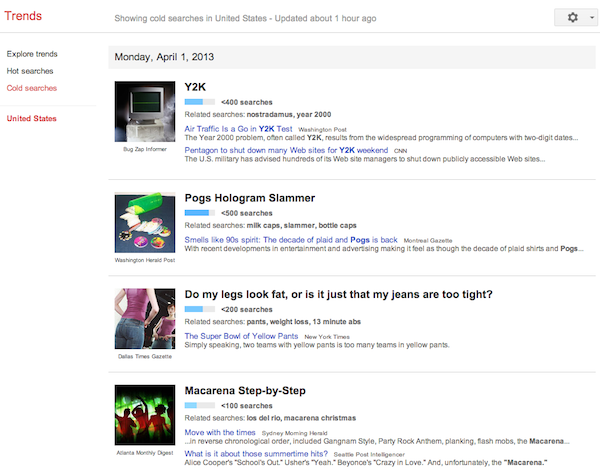The height and width of the screenshot is (473, 600).
Task: Select Cold searches in sidebar
Action: [32, 88]
